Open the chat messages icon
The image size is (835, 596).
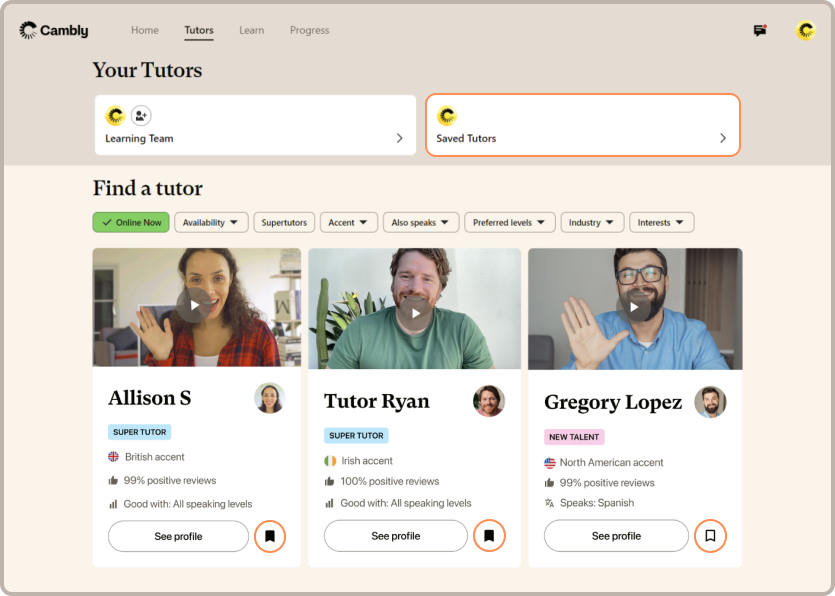point(760,31)
